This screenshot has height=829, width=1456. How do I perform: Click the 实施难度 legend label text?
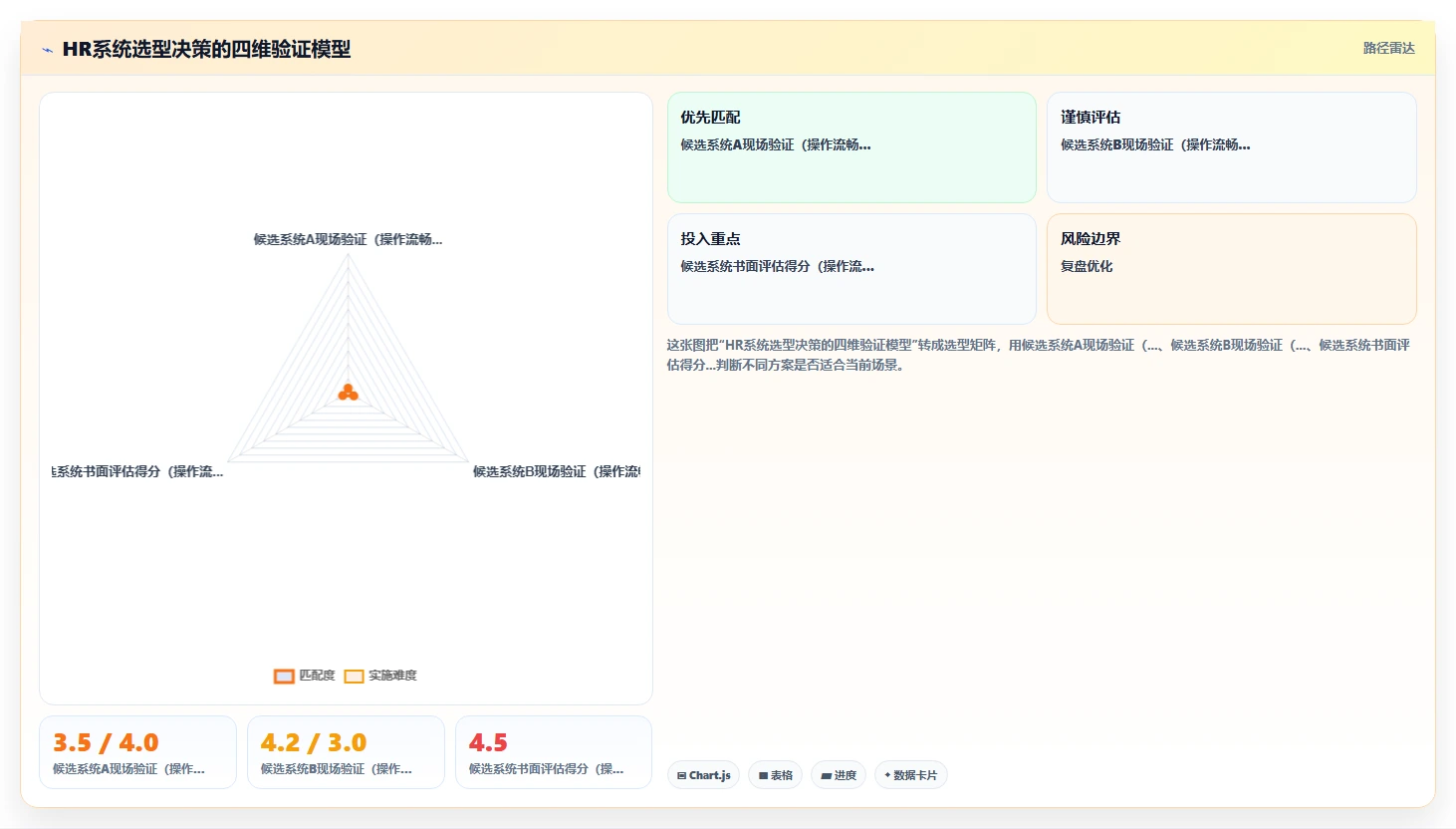point(392,676)
